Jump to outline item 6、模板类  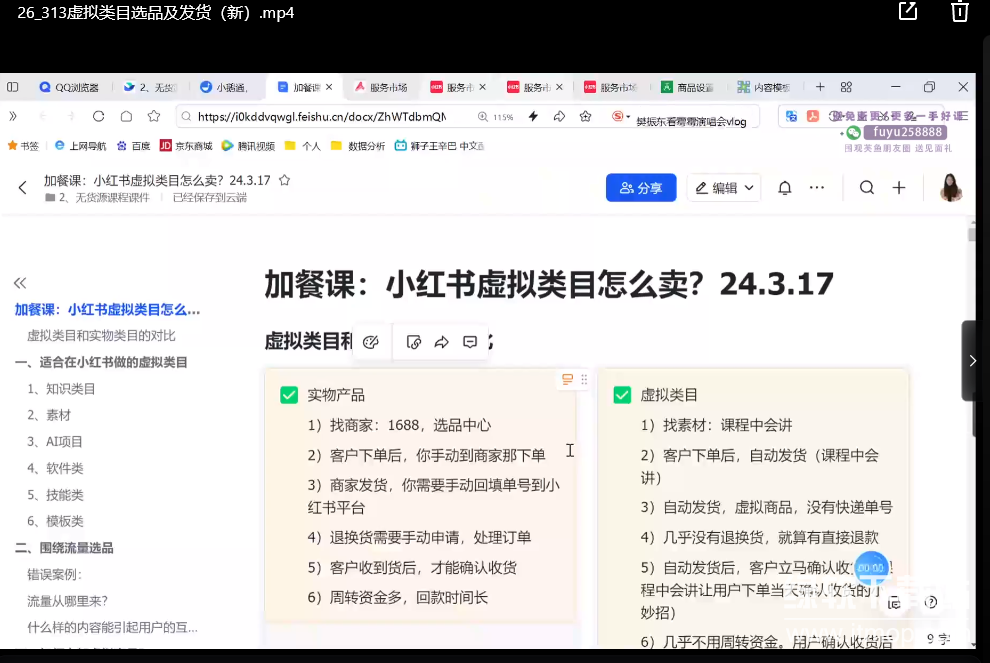click(x=56, y=522)
